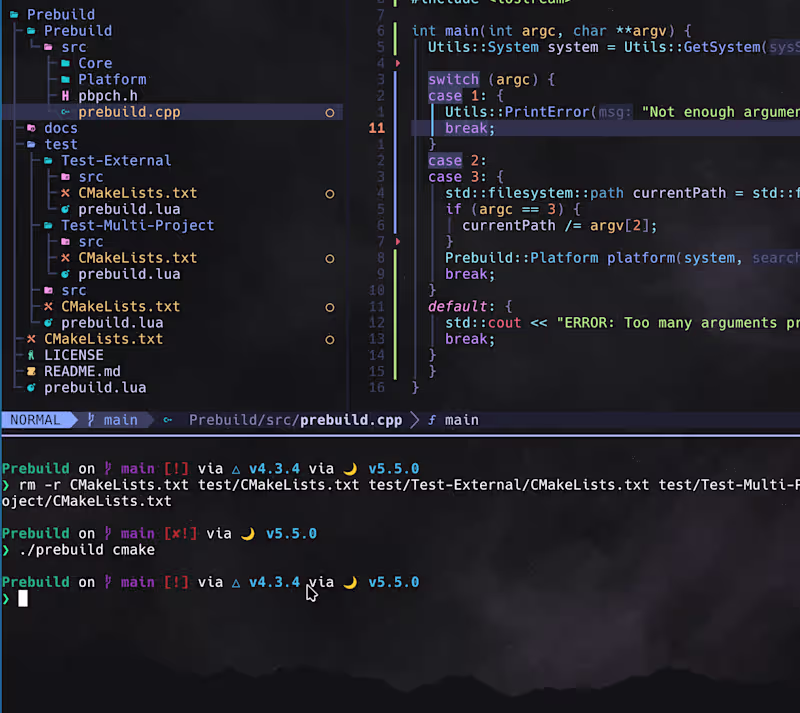800x713 pixels.
Task: Collapse the Test-Multi-Project folder
Action: coord(48,226)
